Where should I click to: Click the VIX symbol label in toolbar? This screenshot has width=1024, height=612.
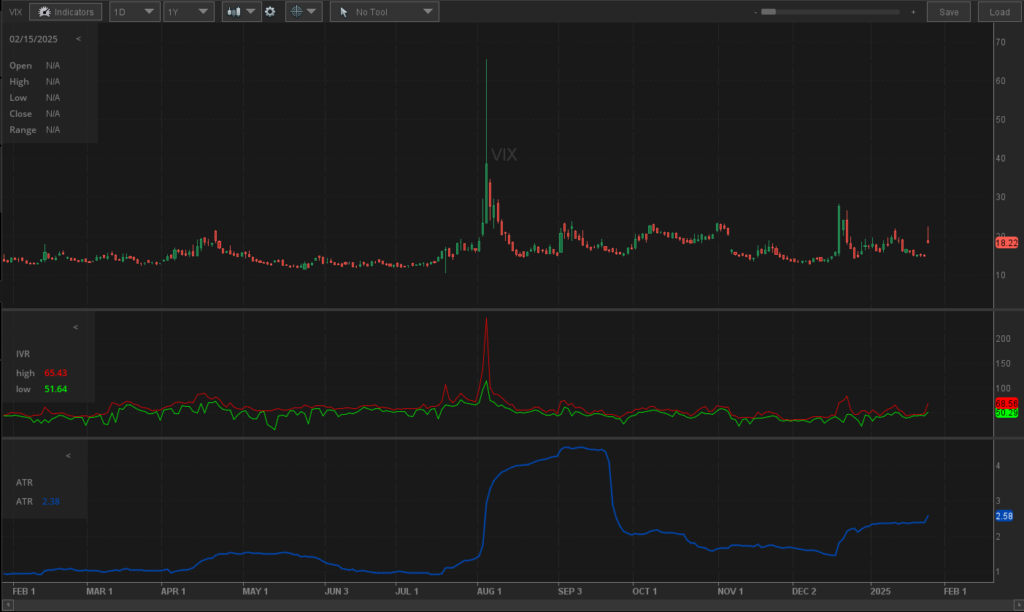[16, 12]
